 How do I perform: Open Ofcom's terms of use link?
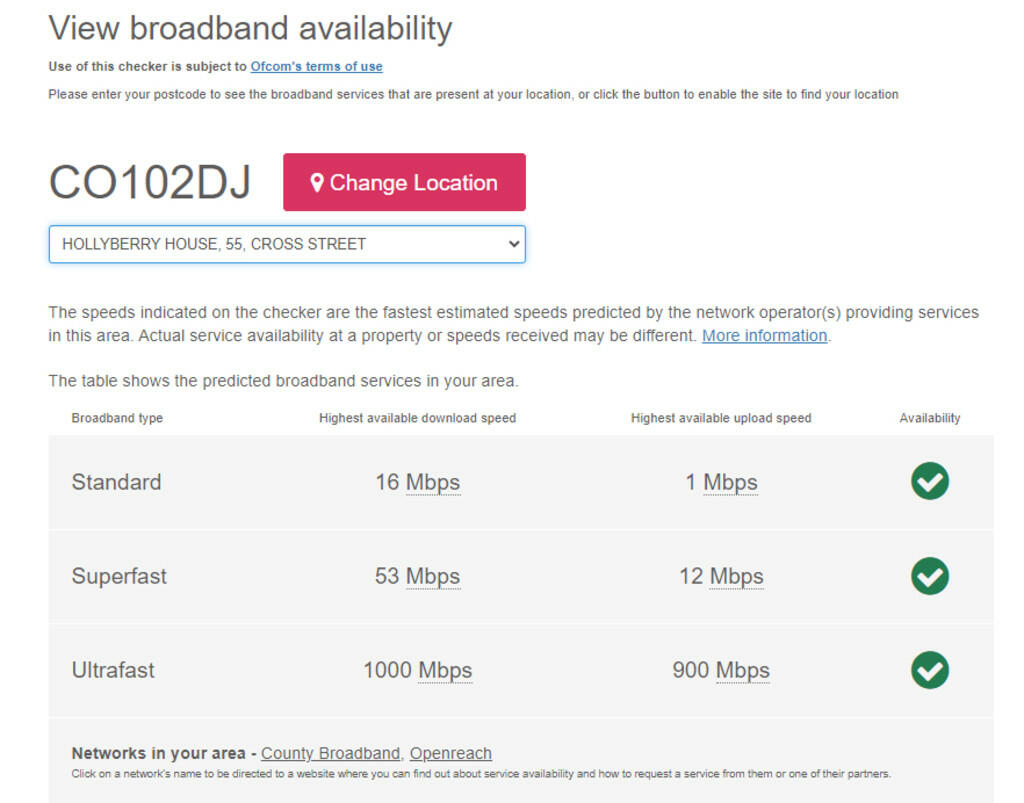pos(316,67)
